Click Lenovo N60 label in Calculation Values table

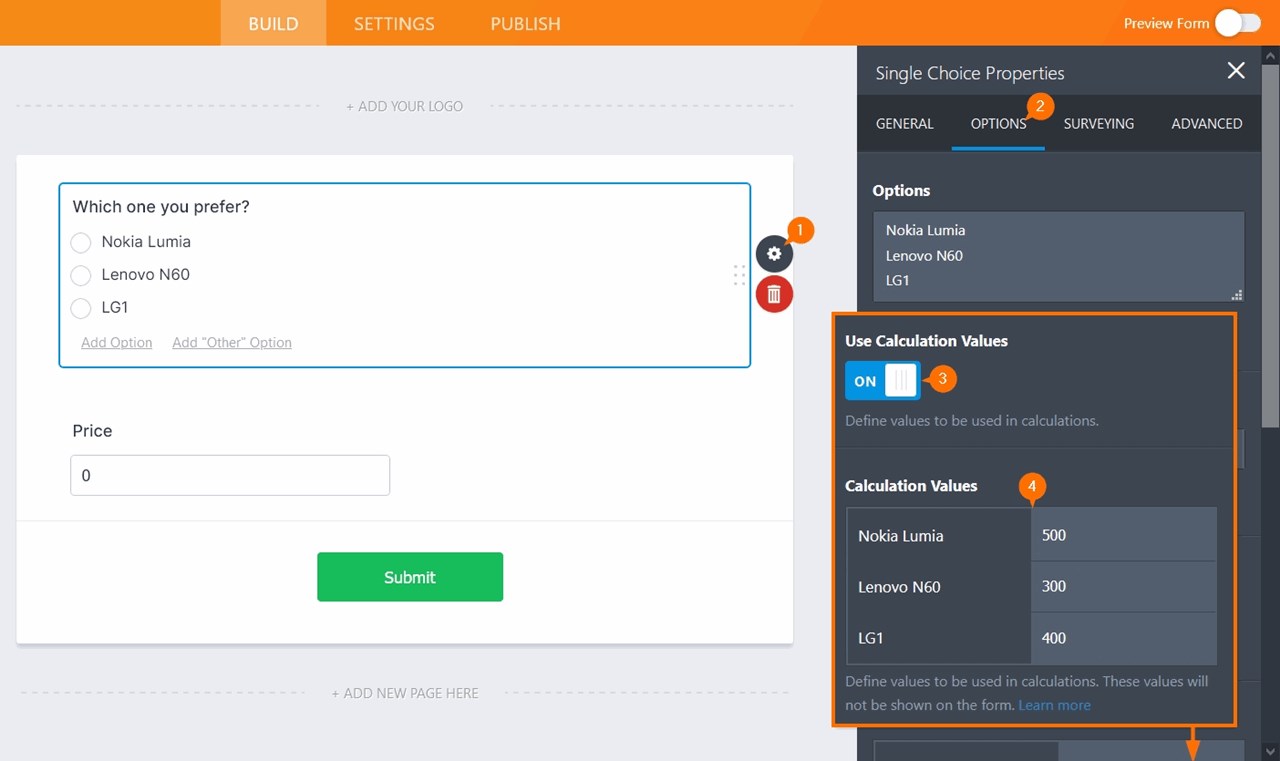(x=899, y=587)
